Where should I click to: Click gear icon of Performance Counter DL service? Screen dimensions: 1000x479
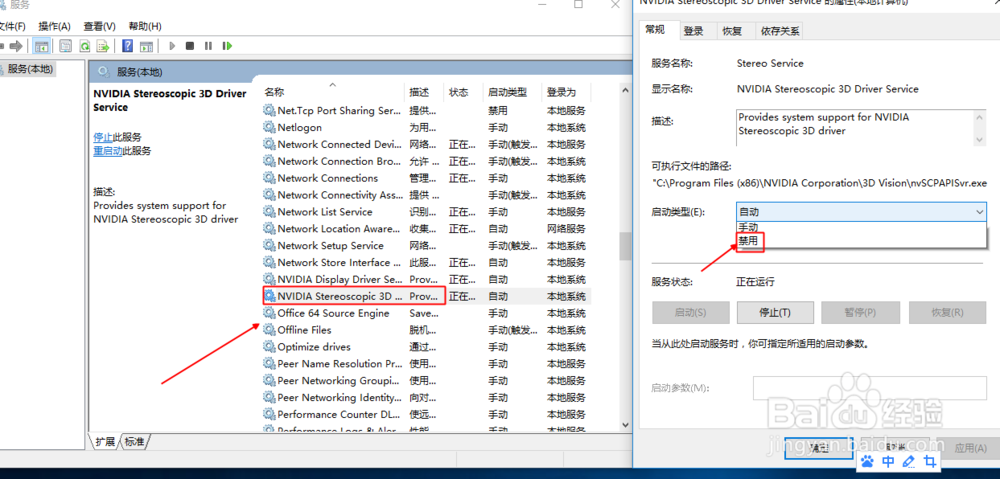(x=269, y=415)
